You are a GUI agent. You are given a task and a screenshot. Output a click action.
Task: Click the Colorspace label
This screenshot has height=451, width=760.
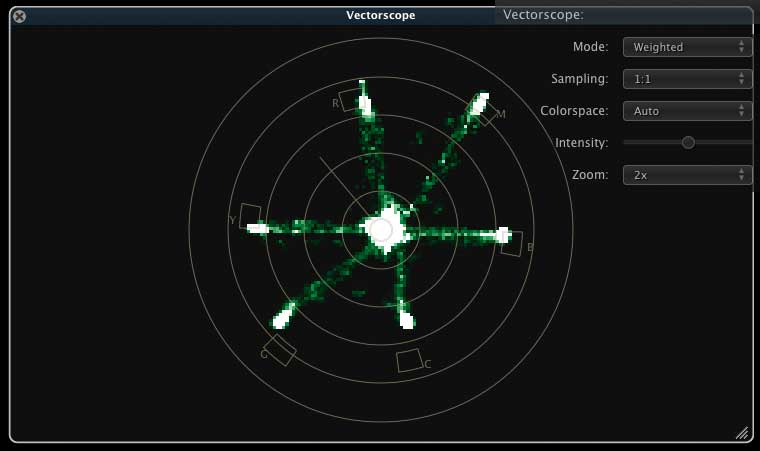point(574,111)
